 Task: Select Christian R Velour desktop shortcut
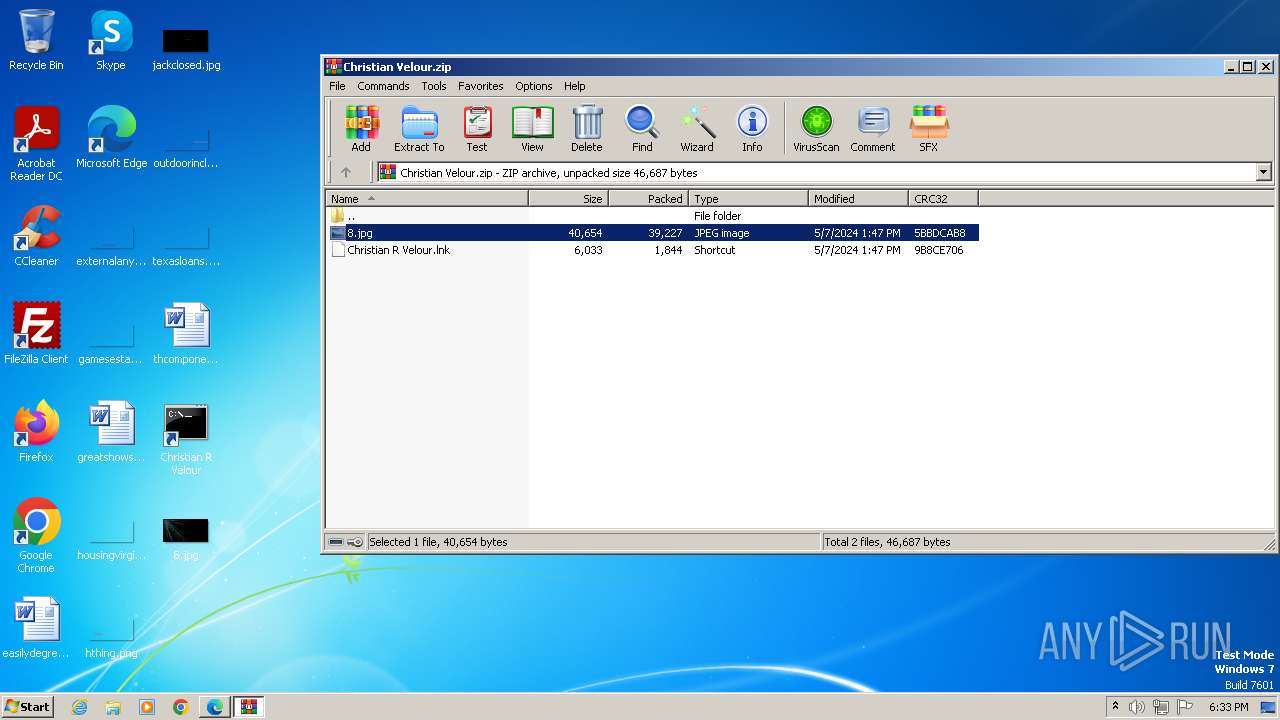(x=186, y=439)
